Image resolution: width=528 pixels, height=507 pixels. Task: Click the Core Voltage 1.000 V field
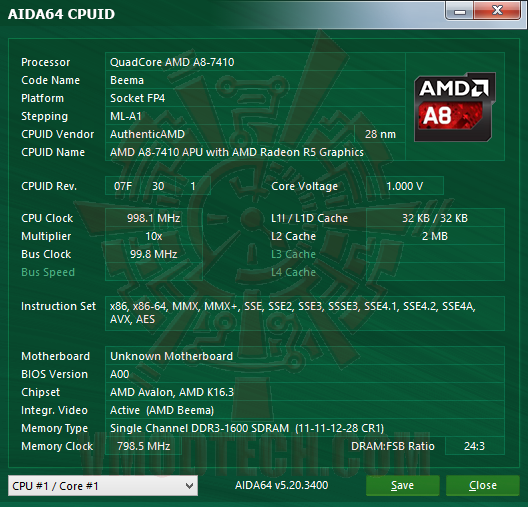pos(404,186)
